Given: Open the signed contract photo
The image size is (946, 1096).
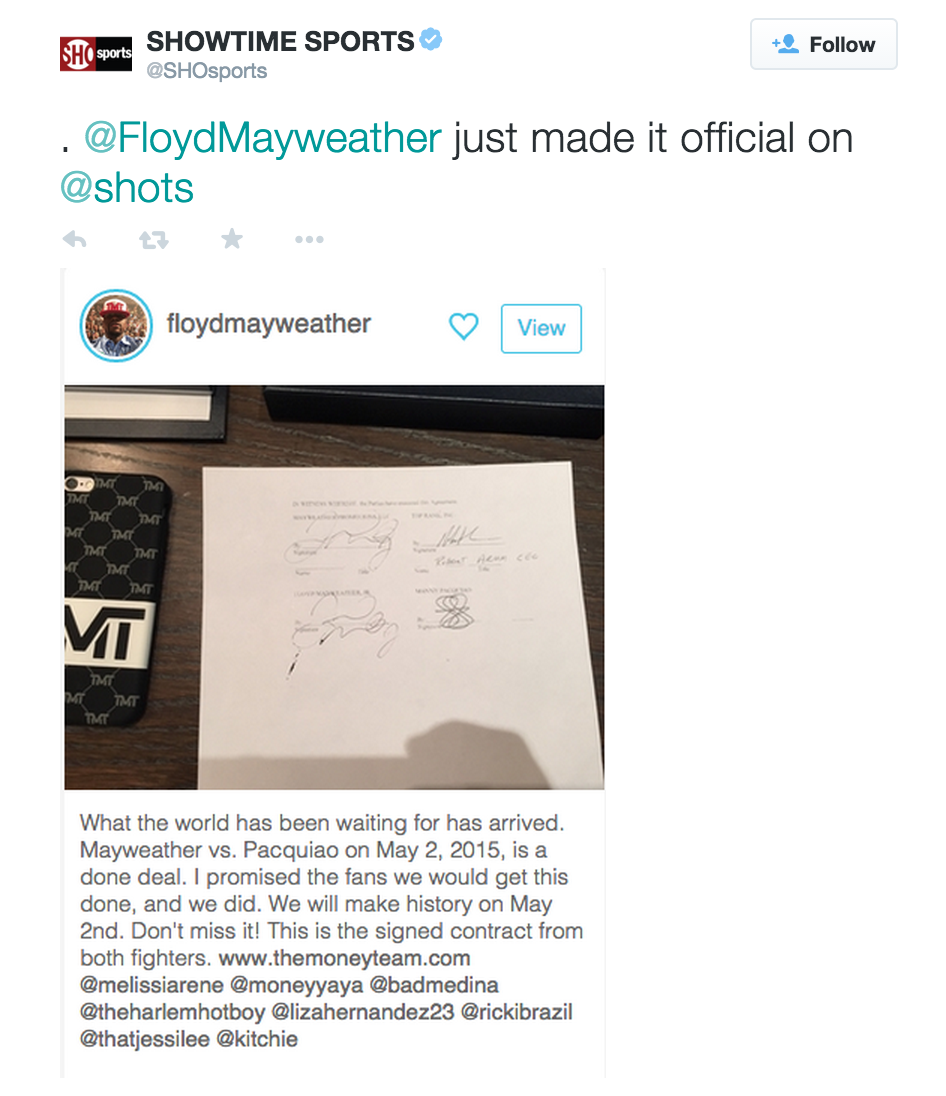Looking at the screenshot, I should [x=334, y=587].
